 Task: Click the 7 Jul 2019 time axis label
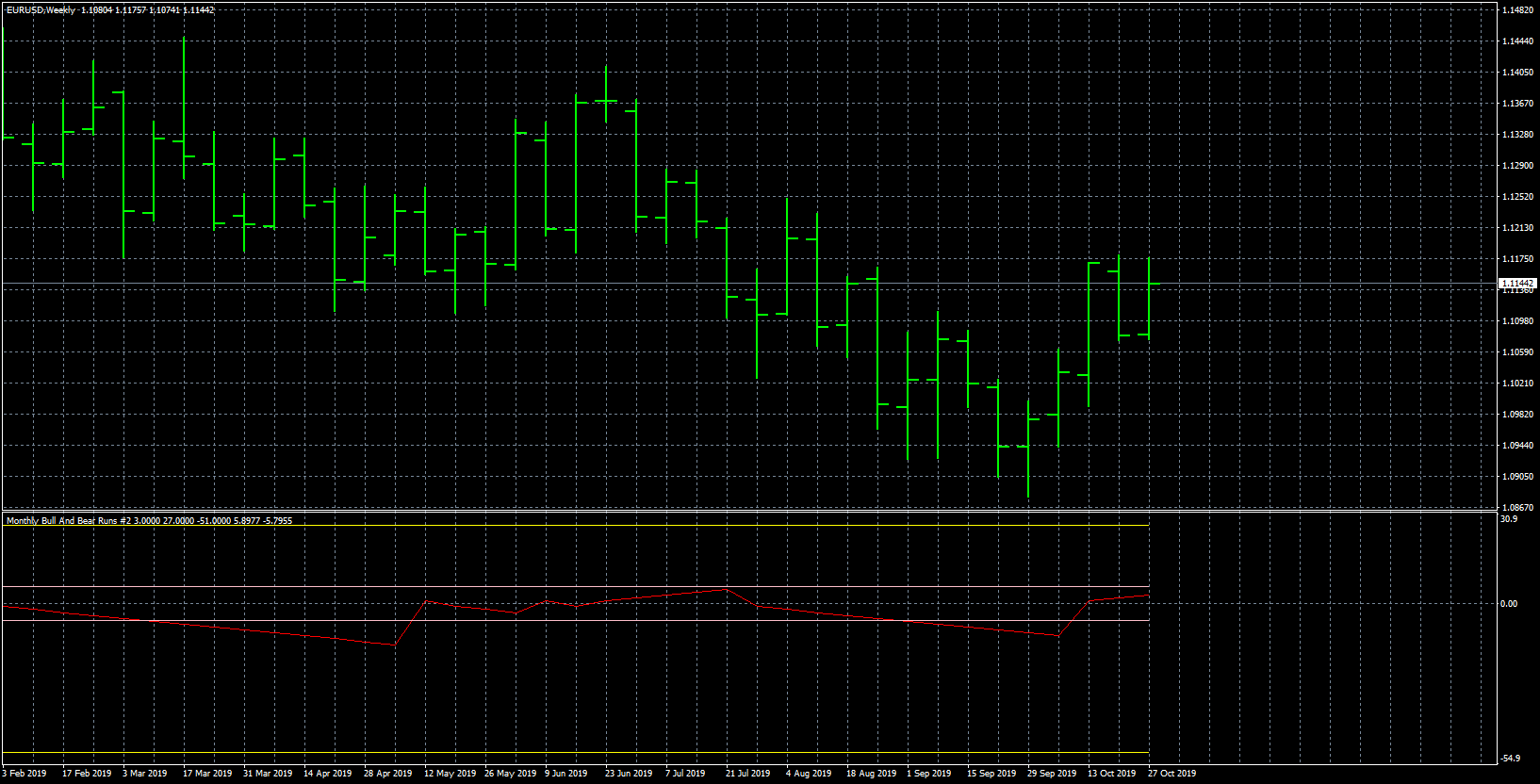tap(685, 774)
